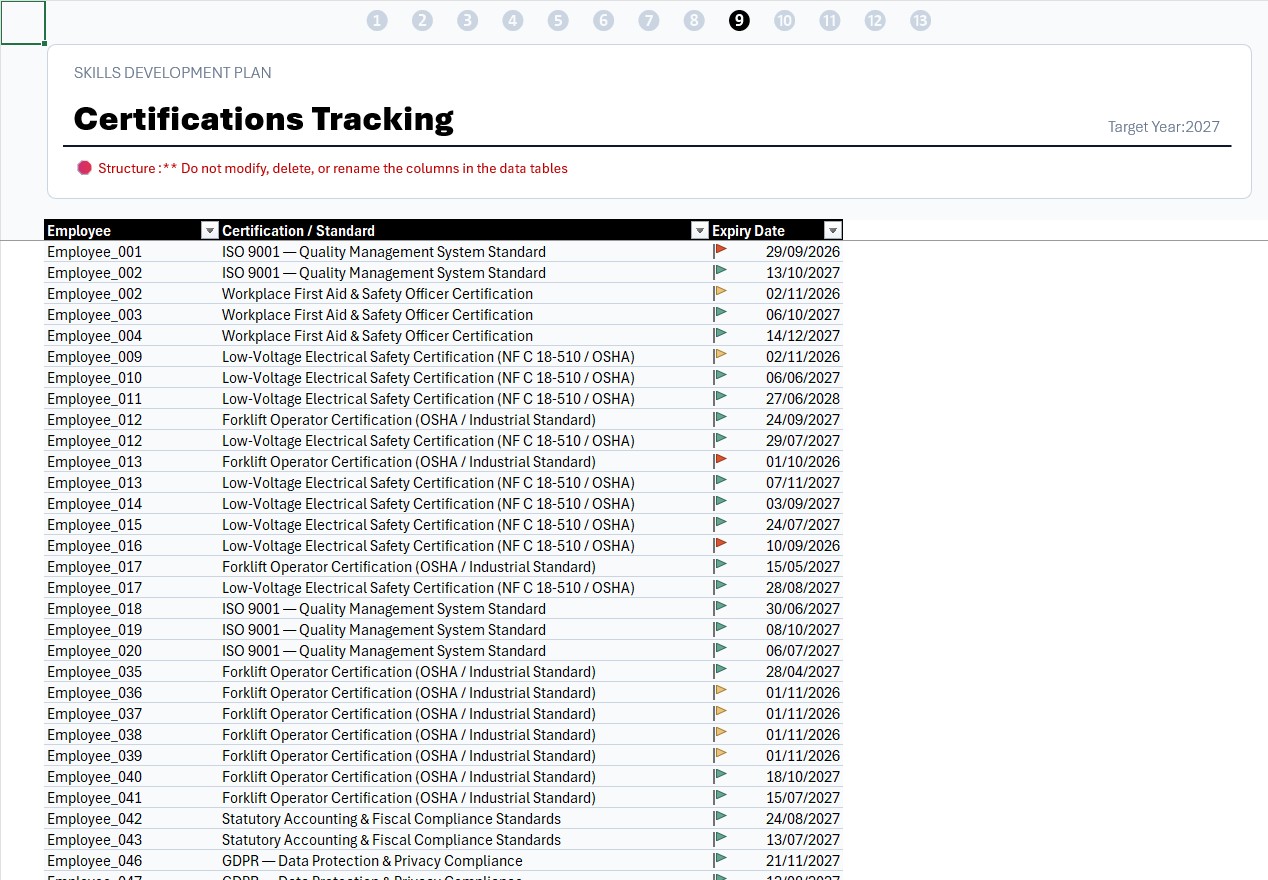1268x880 pixels.
Task: Select GDPR certification cell for Employee_046
Action: pyautogui.click(x=464, y=861)
